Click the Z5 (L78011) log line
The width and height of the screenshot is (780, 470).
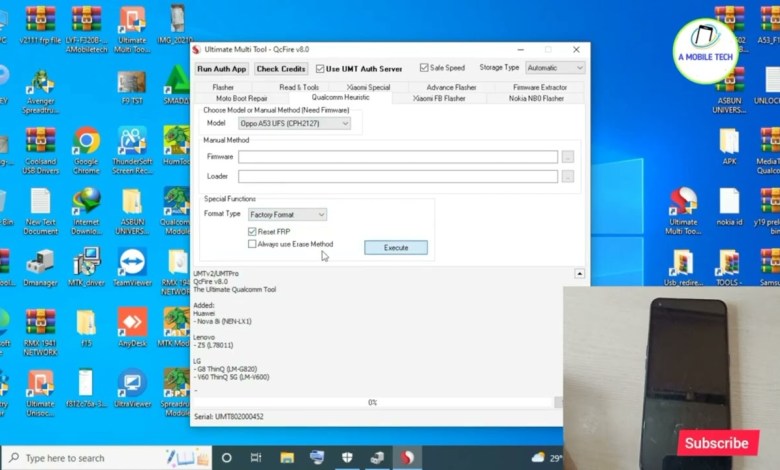(213, 345)
